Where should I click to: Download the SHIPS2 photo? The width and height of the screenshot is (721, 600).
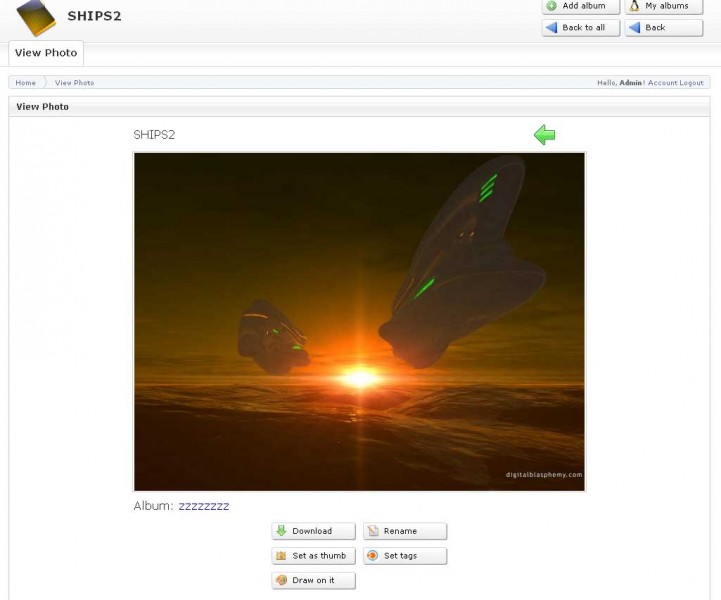coord(313,531)
